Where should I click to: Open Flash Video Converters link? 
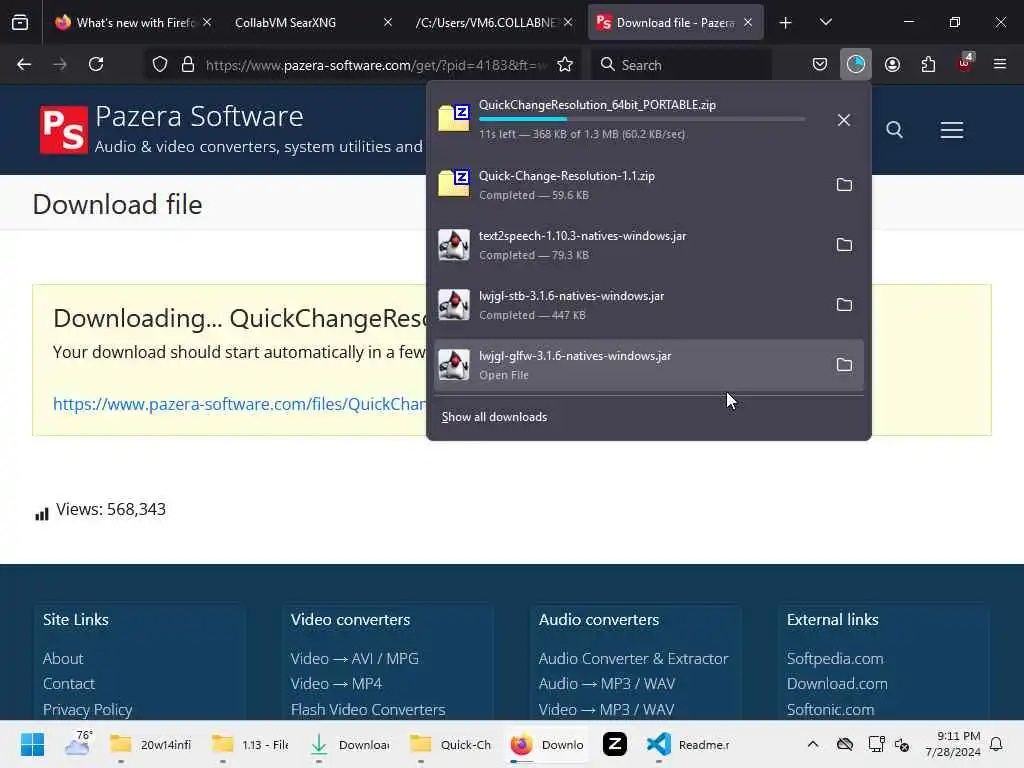point(368,710)
